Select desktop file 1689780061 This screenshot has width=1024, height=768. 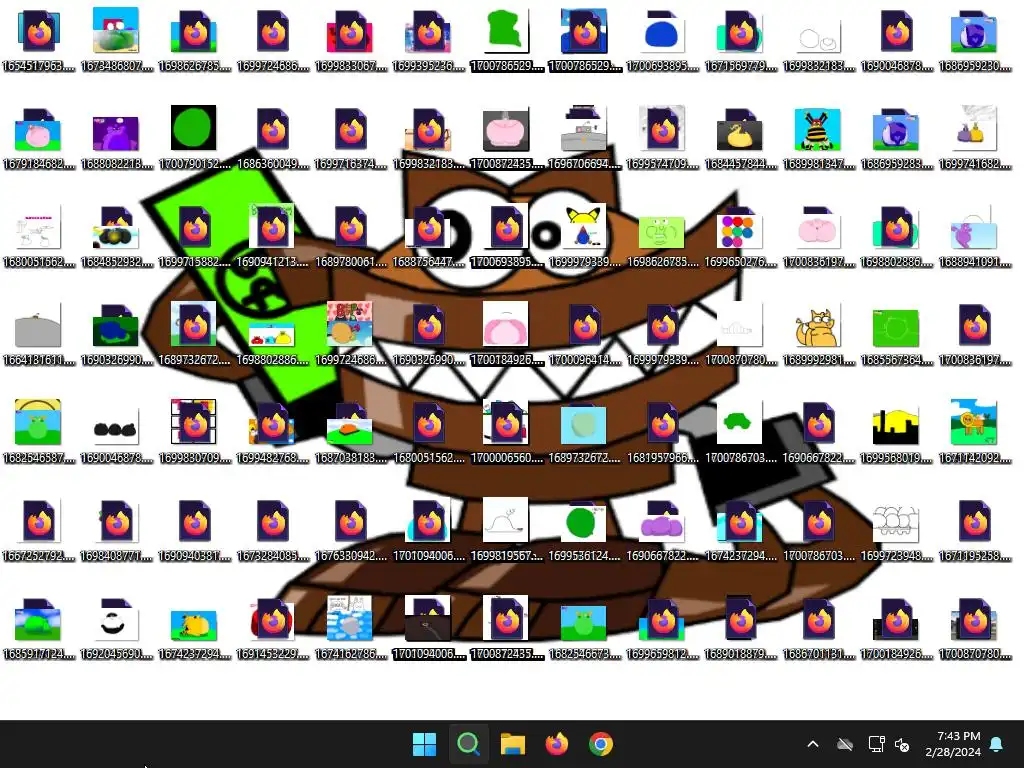351,235
